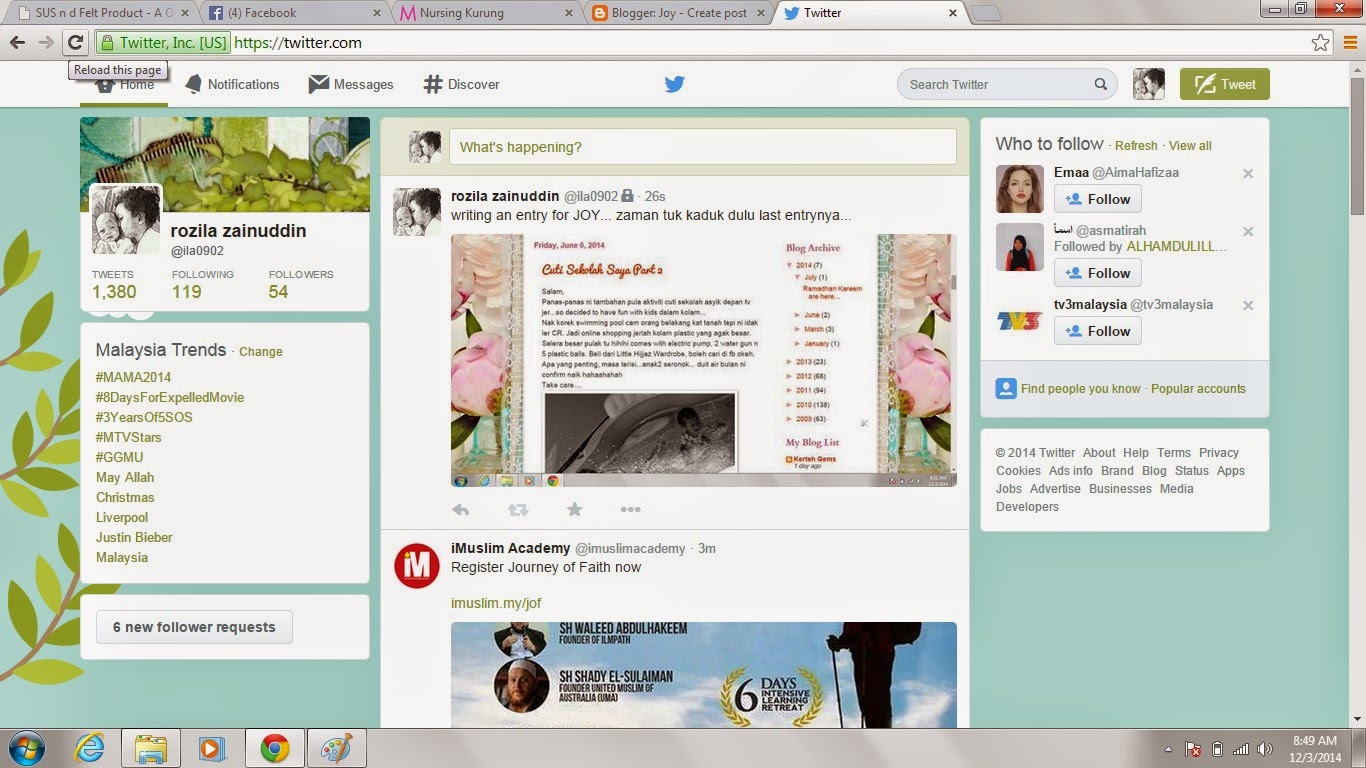Click the 6 new follower requests button
The width and height of the screenshot is (1366, 768).
[x=194, y=627]
